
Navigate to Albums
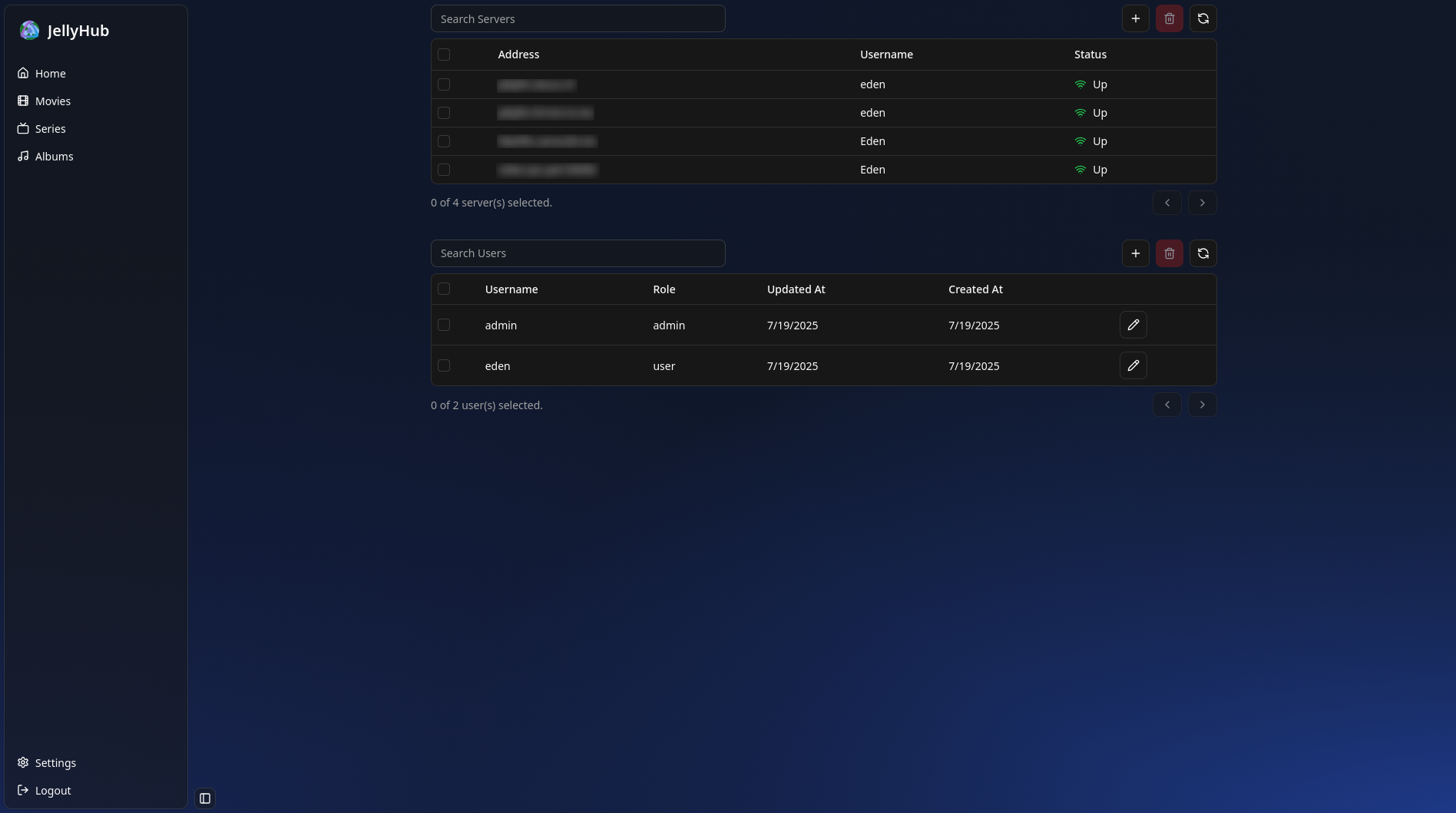[45, 157]
